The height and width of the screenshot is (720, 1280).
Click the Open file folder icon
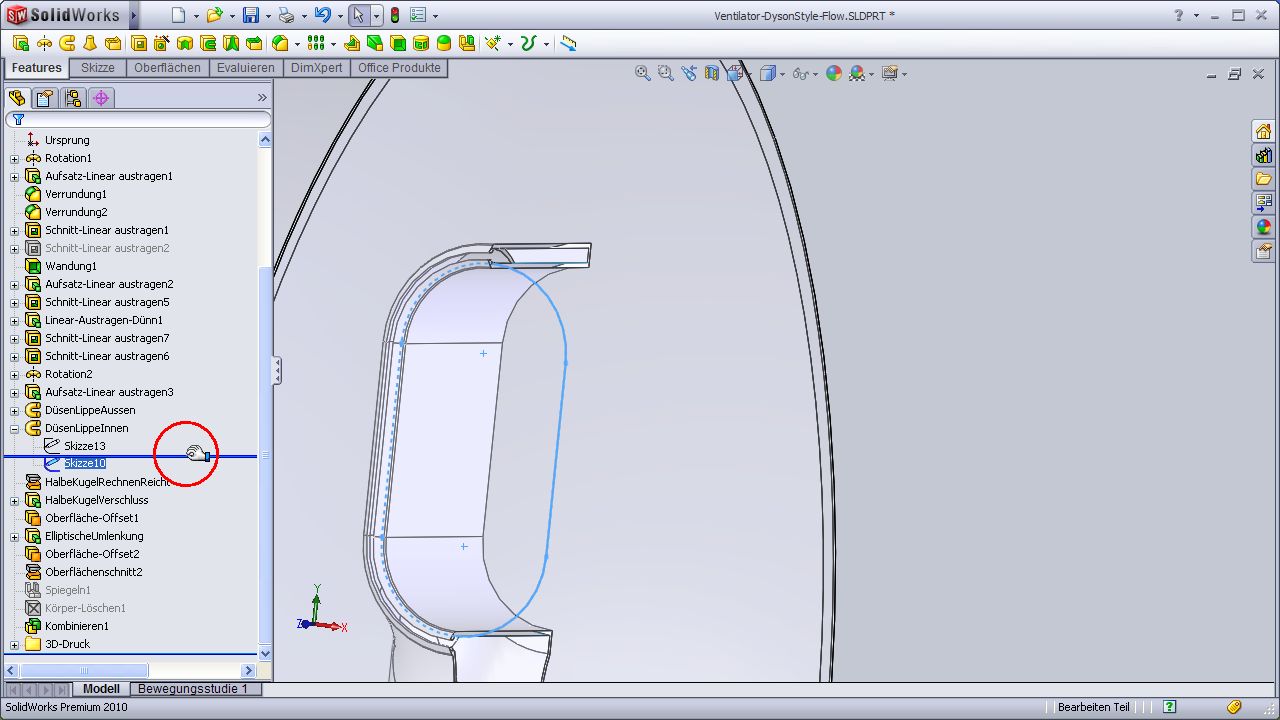[x=214, y=15]
